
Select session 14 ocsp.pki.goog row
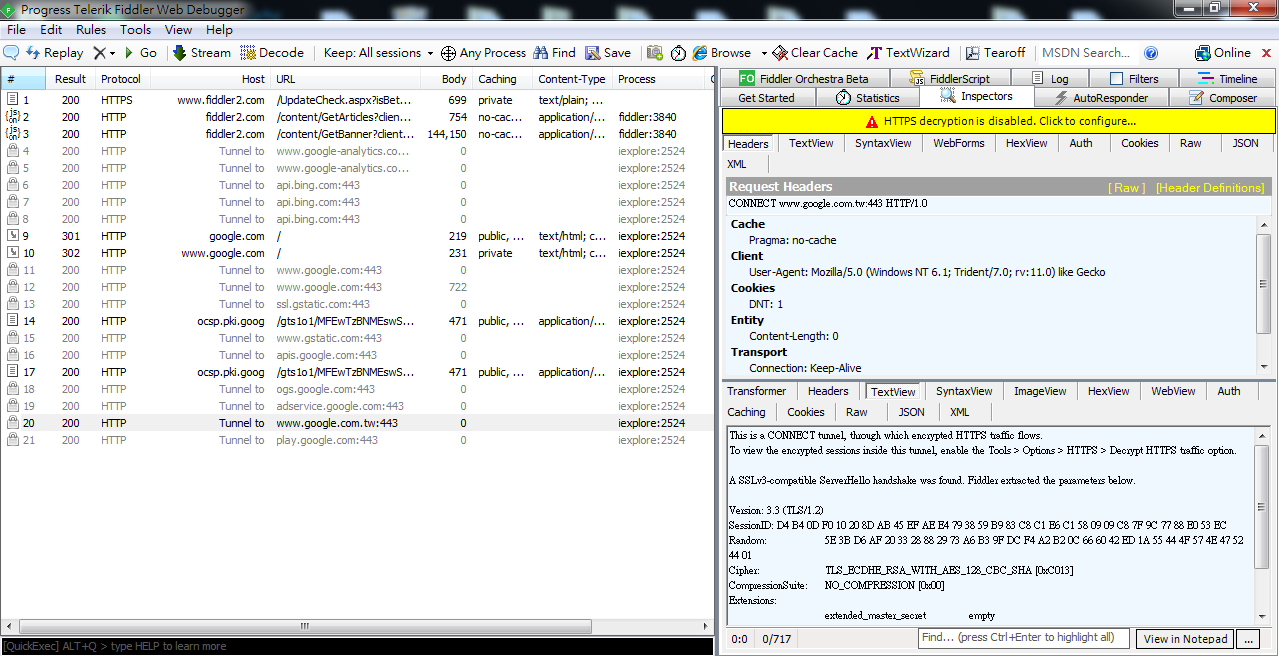[357, 321]
